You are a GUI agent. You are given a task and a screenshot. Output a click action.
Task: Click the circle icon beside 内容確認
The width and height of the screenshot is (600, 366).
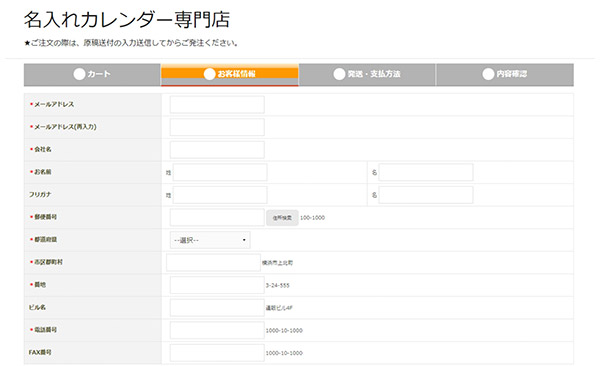pyautogui.click(x=488, y=74)
